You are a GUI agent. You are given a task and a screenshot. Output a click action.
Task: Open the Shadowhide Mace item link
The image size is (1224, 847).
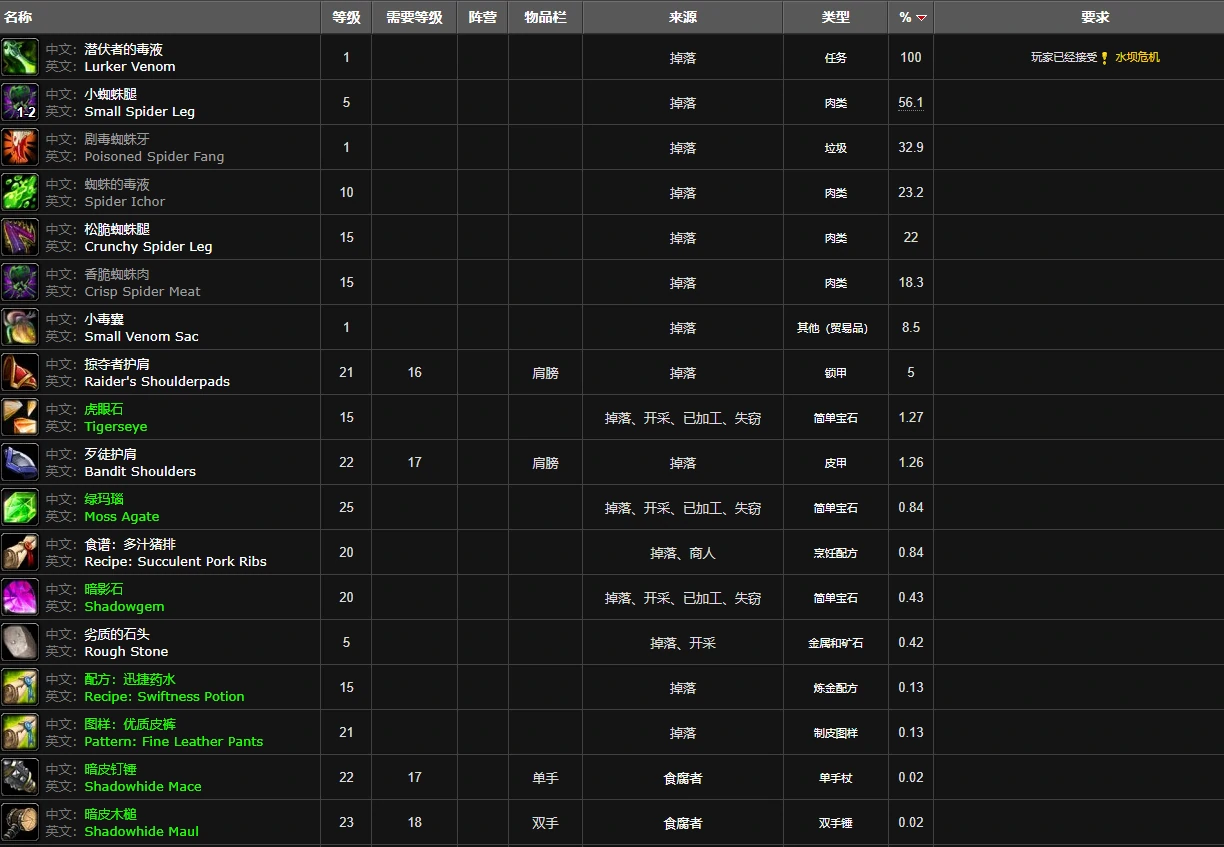pyautogui.click(x=143, y=787)
